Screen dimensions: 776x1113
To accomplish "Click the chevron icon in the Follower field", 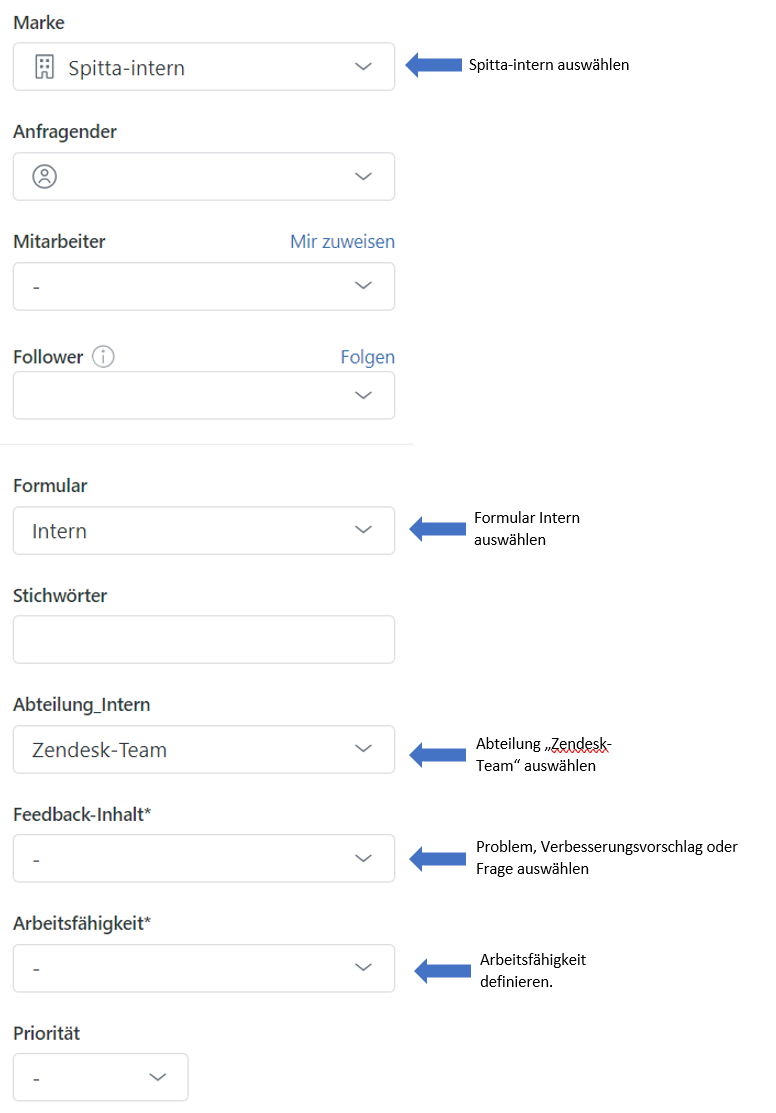I will 363,395.
